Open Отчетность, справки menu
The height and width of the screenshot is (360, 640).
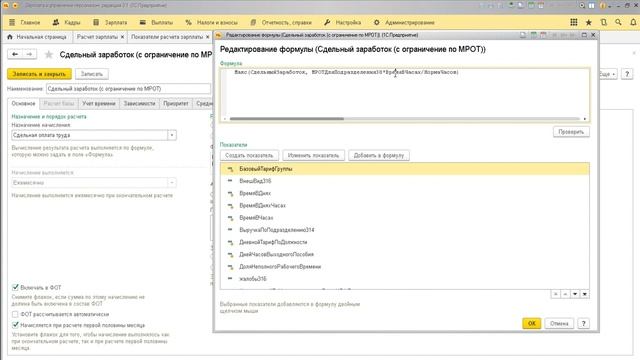(287, 22)
